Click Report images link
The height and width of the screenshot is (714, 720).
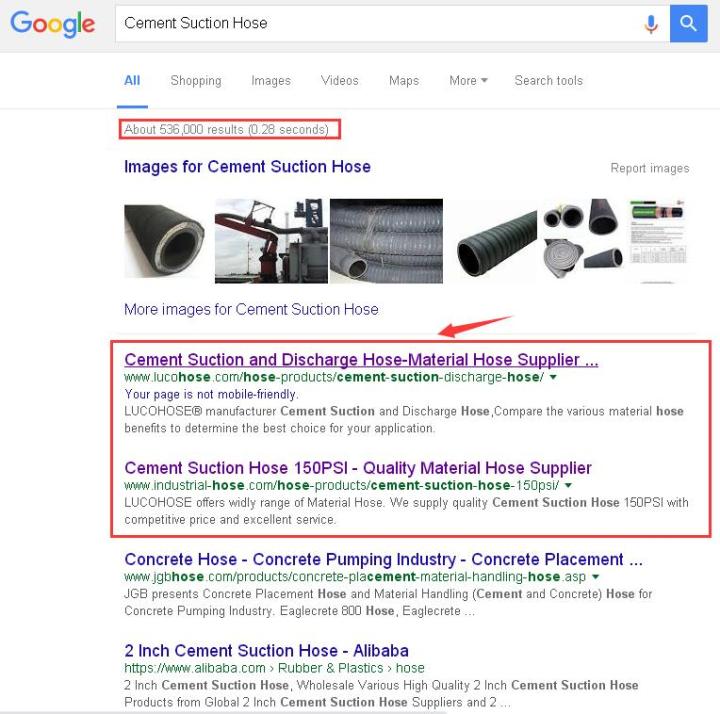[x=650, y=169]
